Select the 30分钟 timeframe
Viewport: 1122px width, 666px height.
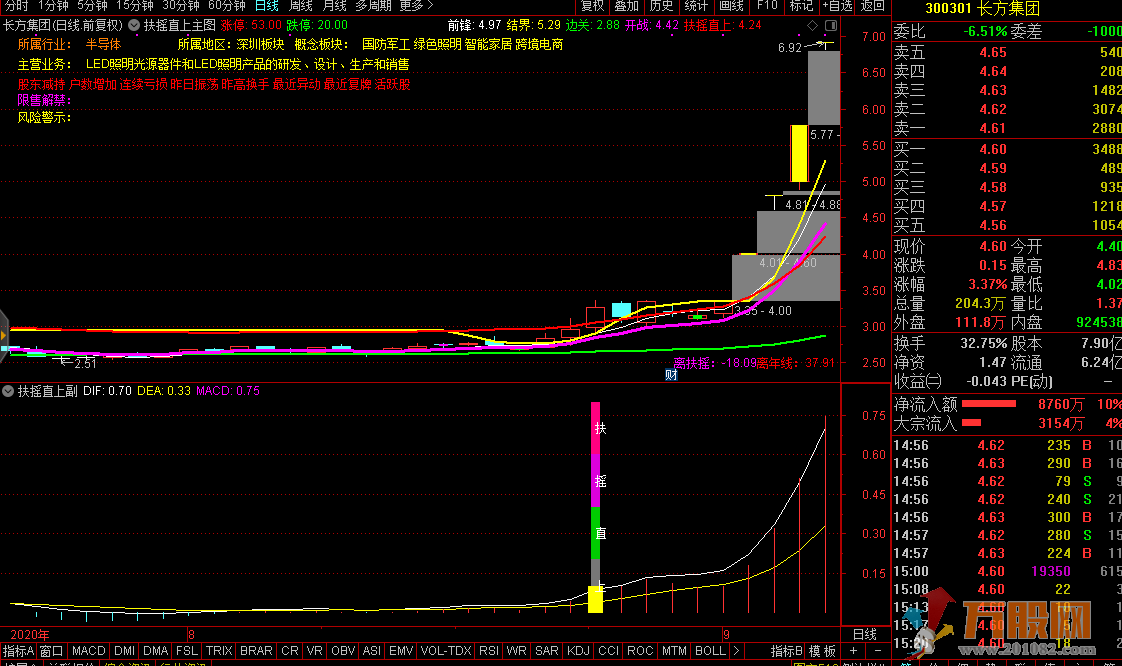tap(180, 6)
